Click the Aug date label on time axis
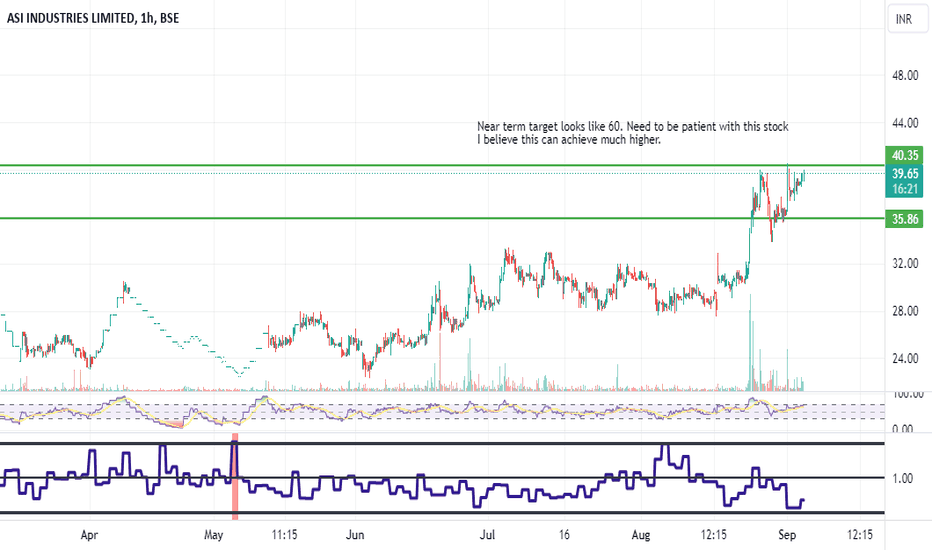This screenshot has width=932, height=550. [x=641, y=535]
